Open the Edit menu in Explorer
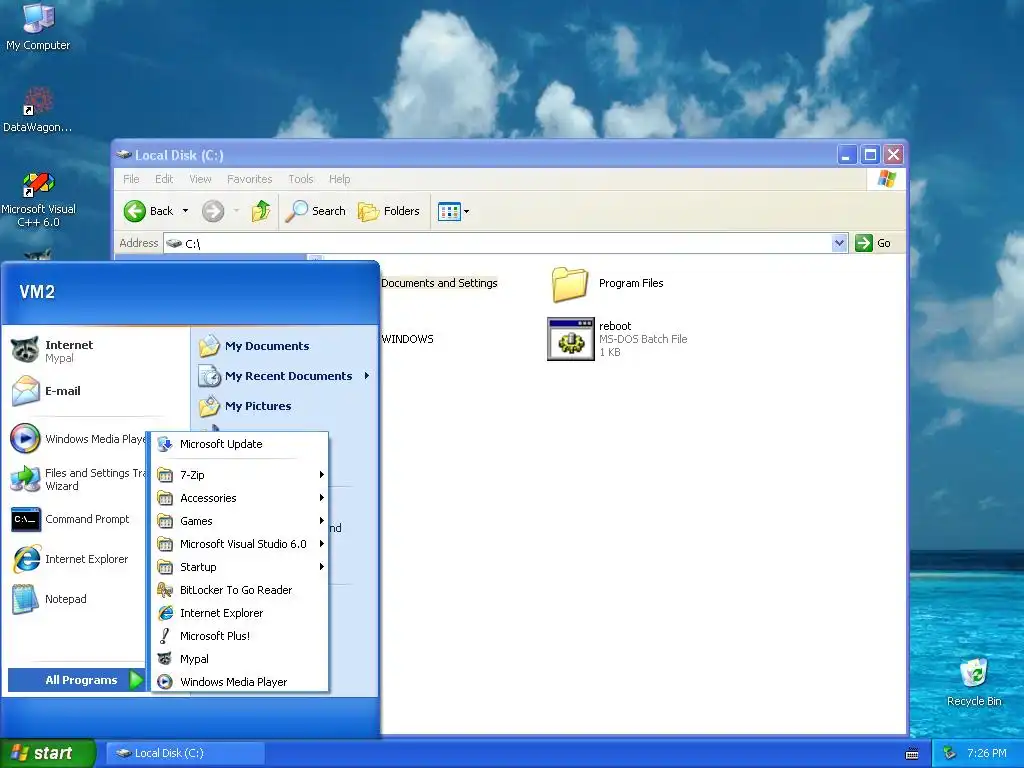Image resolution: width=1024 pixels, height=768 pixels. tap(164, 179)
